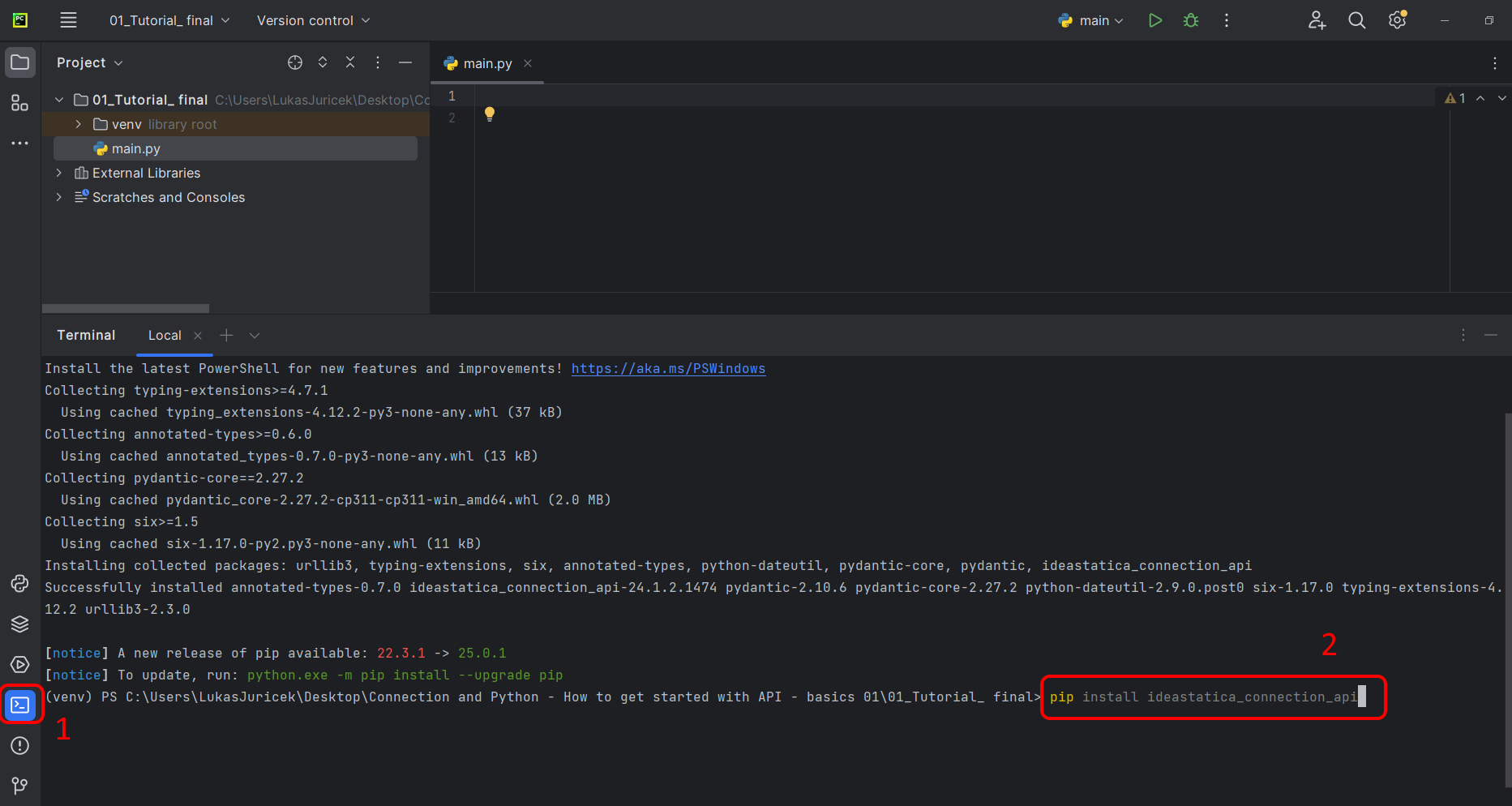This screenshot has width=1512, height=806.
Task: Open the PSWindows link in the terminal
Action: [668, 368]
